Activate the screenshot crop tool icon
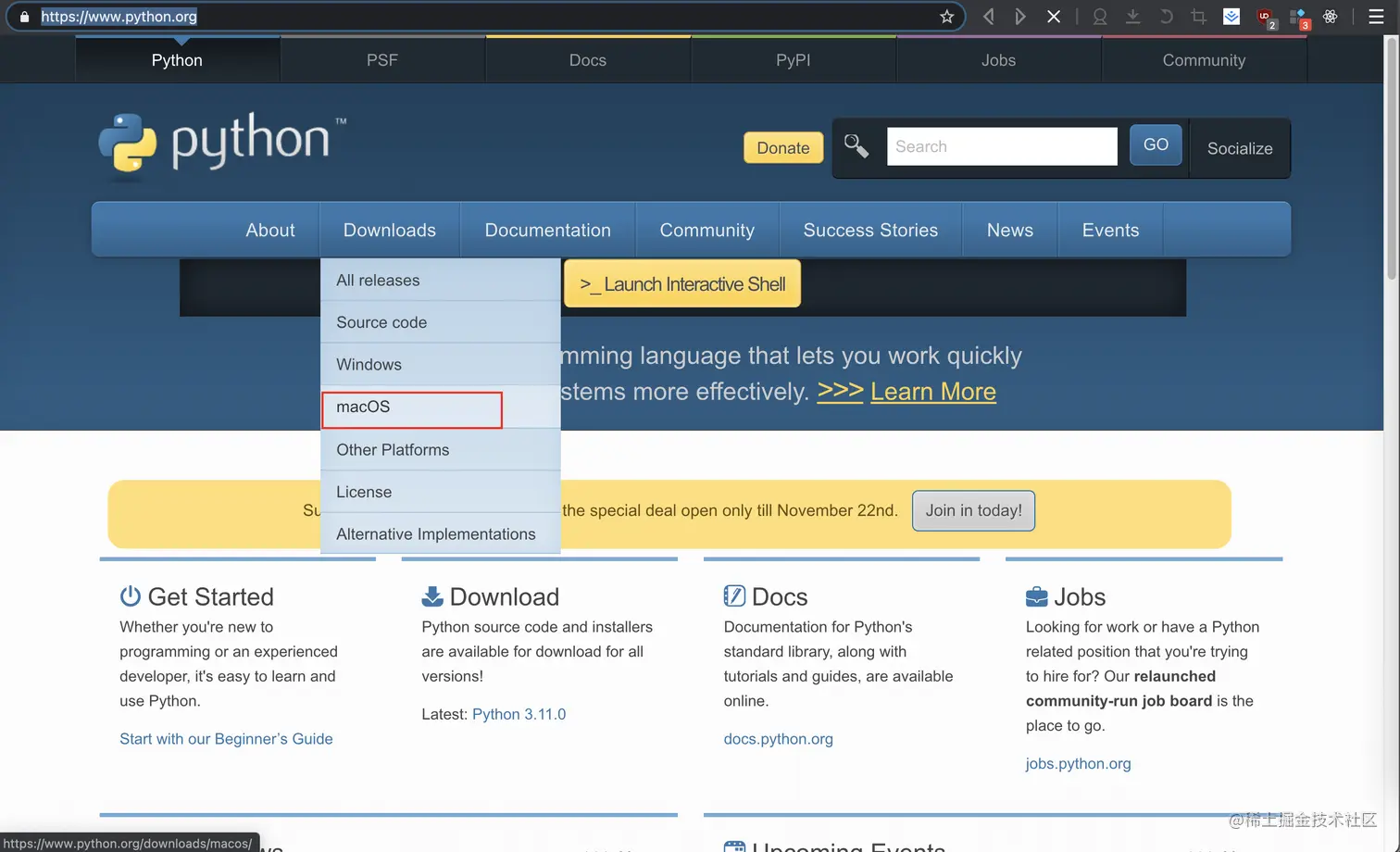This screenshot has width=1400, height=852. (1199, 17)
